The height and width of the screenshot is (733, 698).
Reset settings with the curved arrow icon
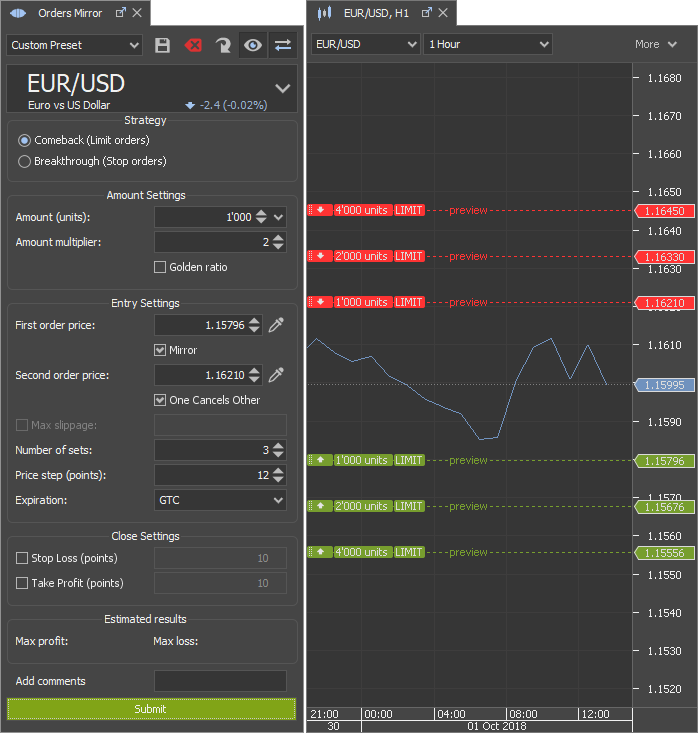223,45
